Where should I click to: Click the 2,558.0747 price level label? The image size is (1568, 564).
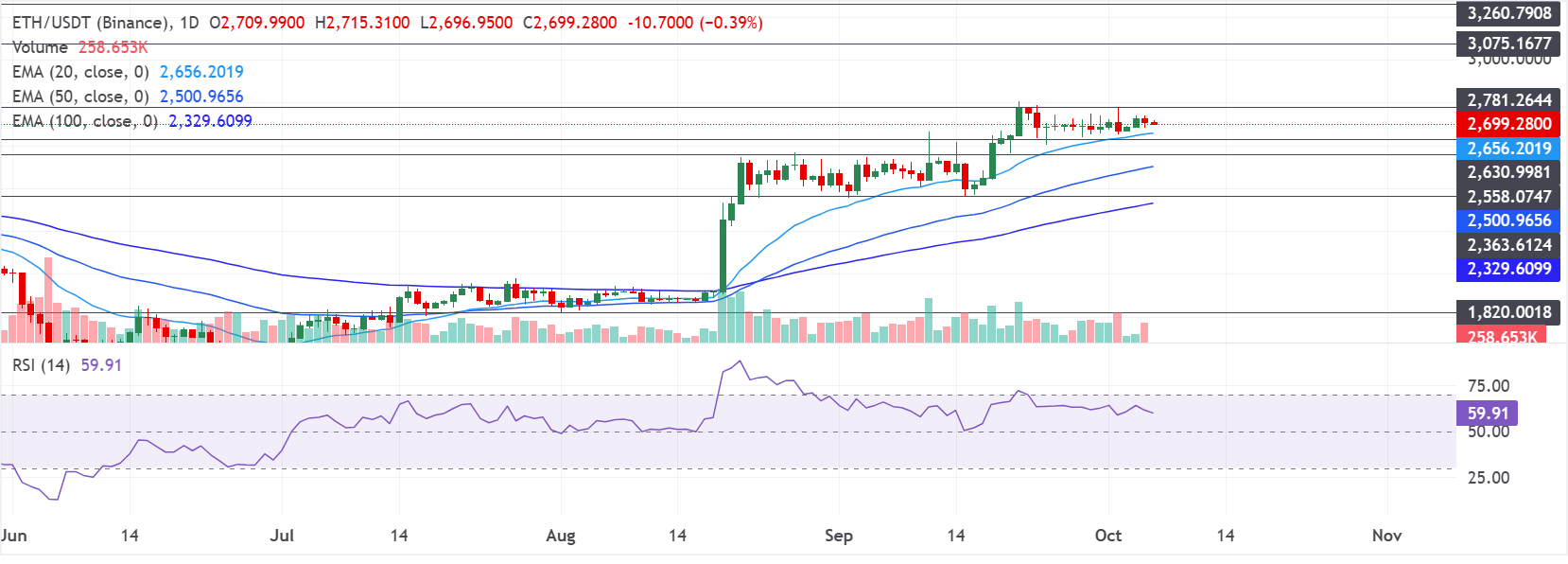1509,197
